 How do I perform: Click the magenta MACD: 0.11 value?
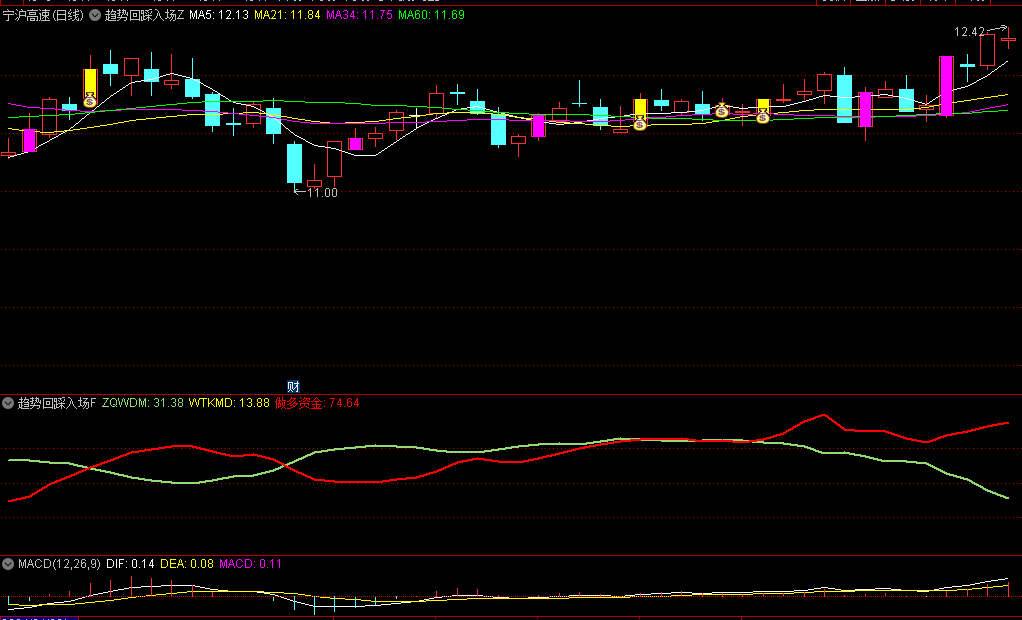(x=250, y=564)
